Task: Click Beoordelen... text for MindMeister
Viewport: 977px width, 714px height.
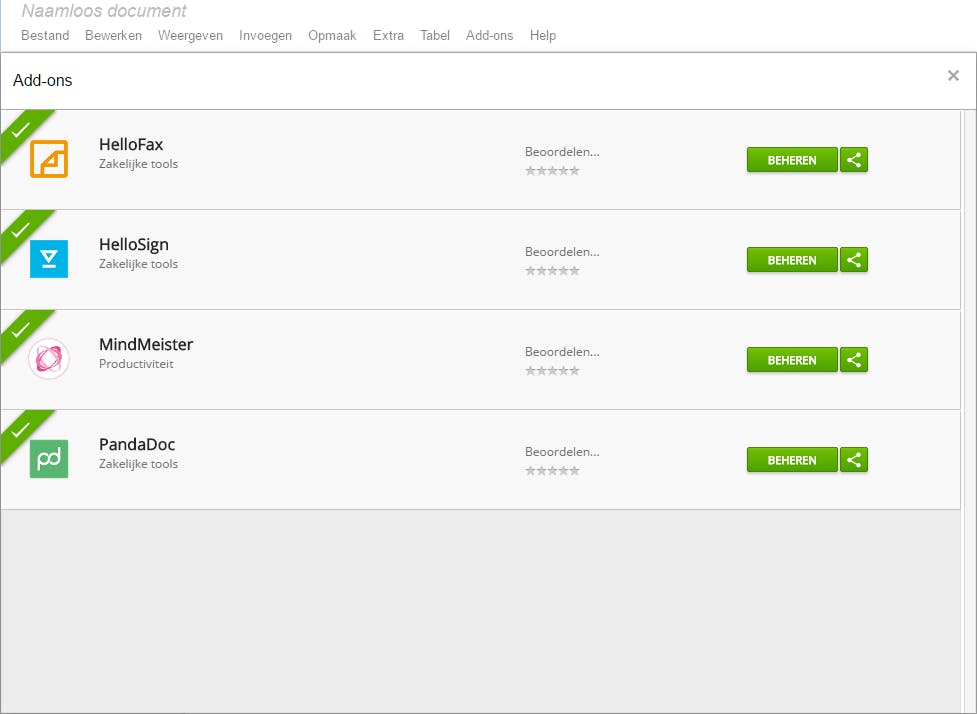Action: point(562,352)
